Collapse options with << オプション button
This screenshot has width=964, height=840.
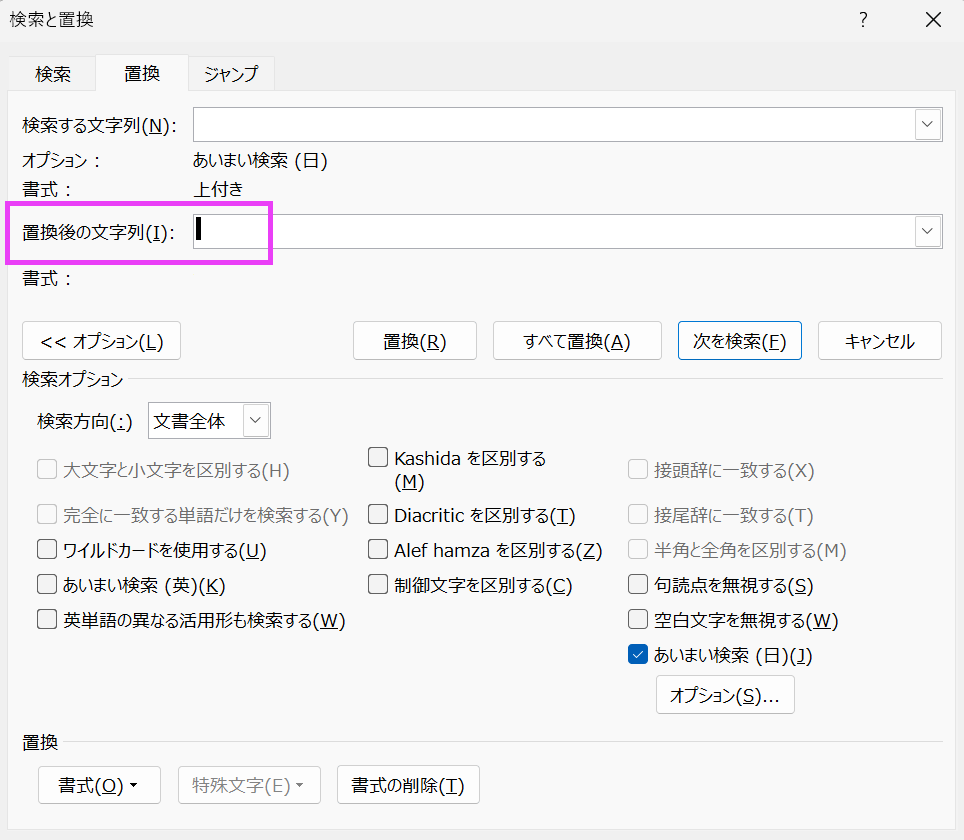101,341
